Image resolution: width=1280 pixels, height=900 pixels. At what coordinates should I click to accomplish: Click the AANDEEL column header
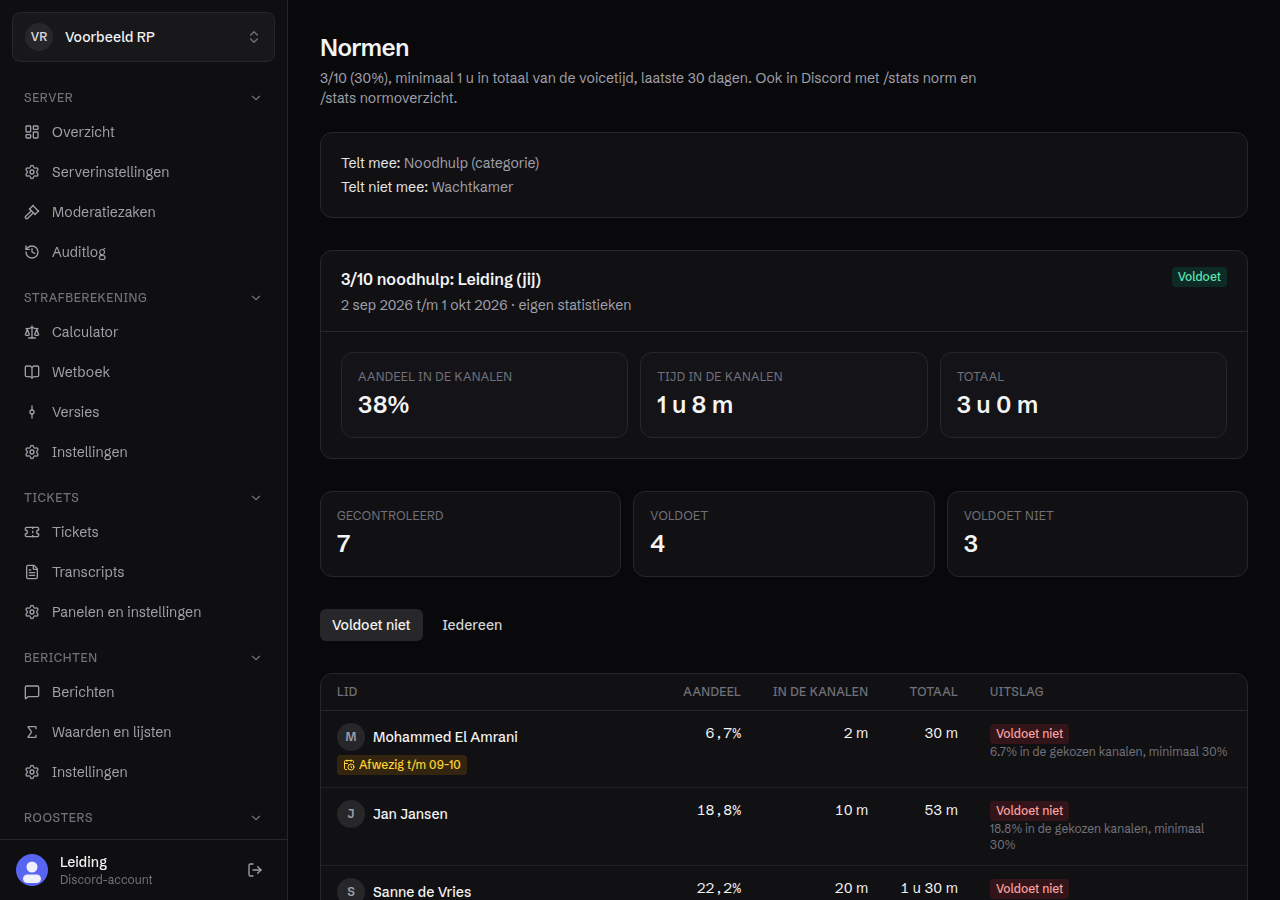point(712,692)
